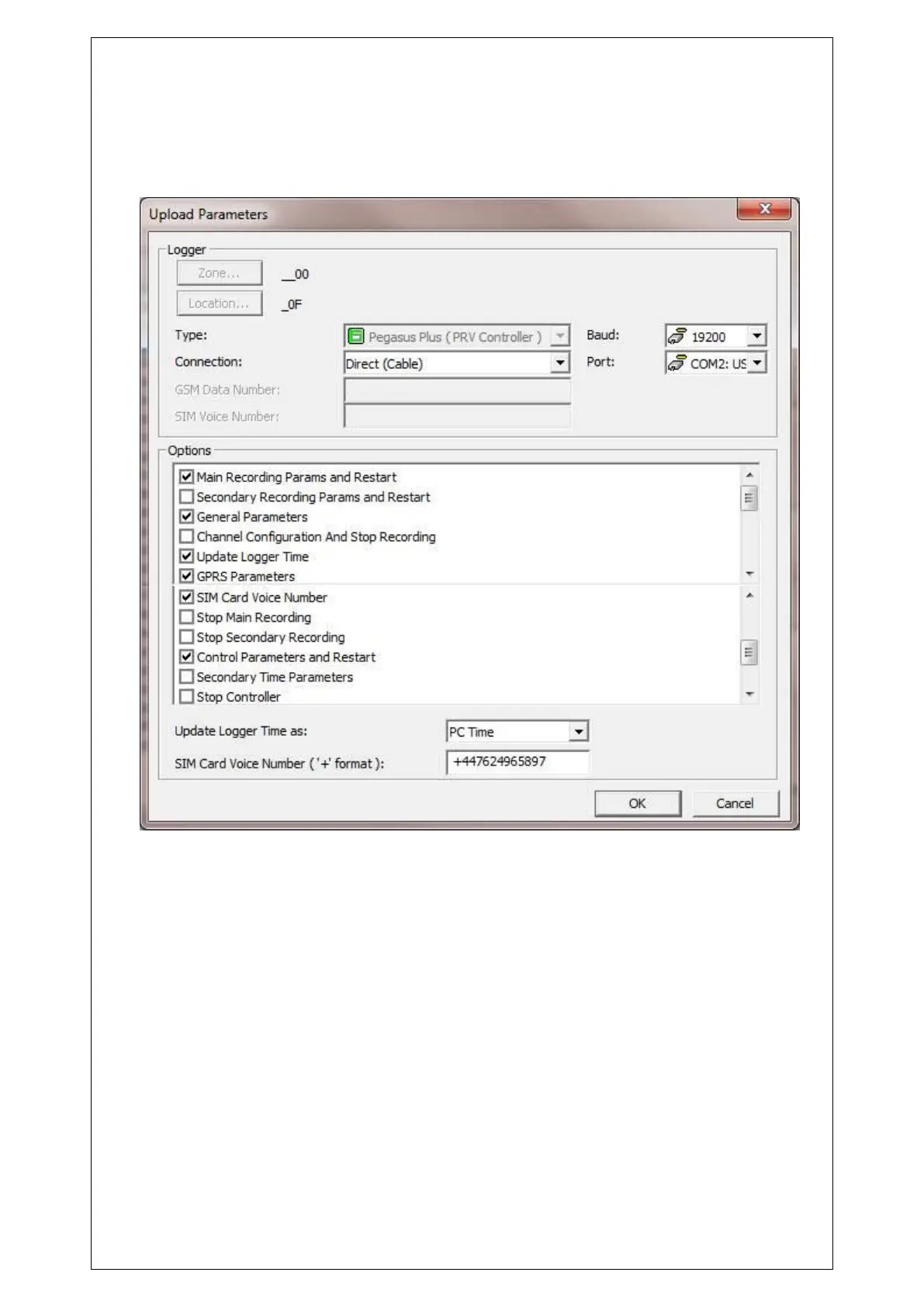Enable Stop Secondary Recording checkbox

186,637
